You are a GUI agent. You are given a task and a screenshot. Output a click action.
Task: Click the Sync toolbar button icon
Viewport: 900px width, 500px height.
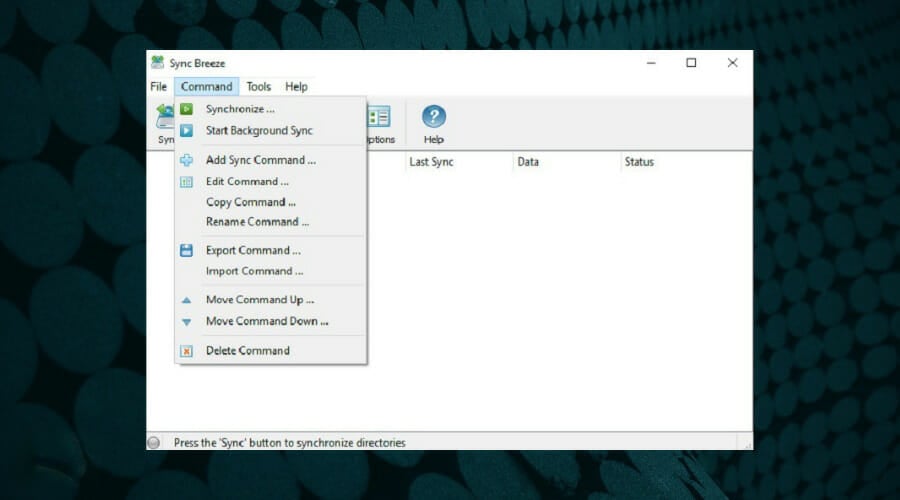tap(164, 119)
